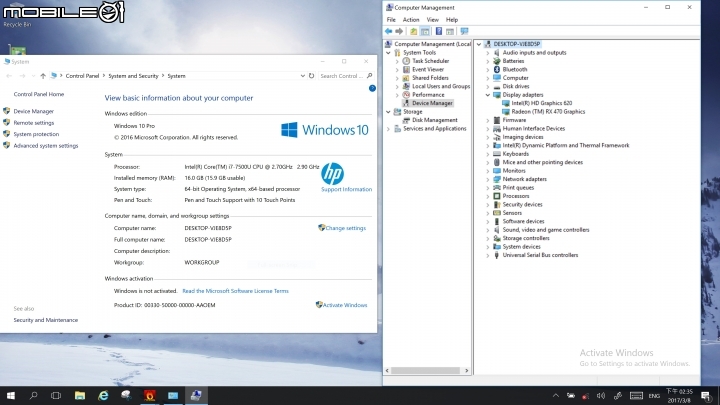This screenshot has width=720, height=405.
Task: Click the up arrow in System window navigation
Action: [43, 76]
